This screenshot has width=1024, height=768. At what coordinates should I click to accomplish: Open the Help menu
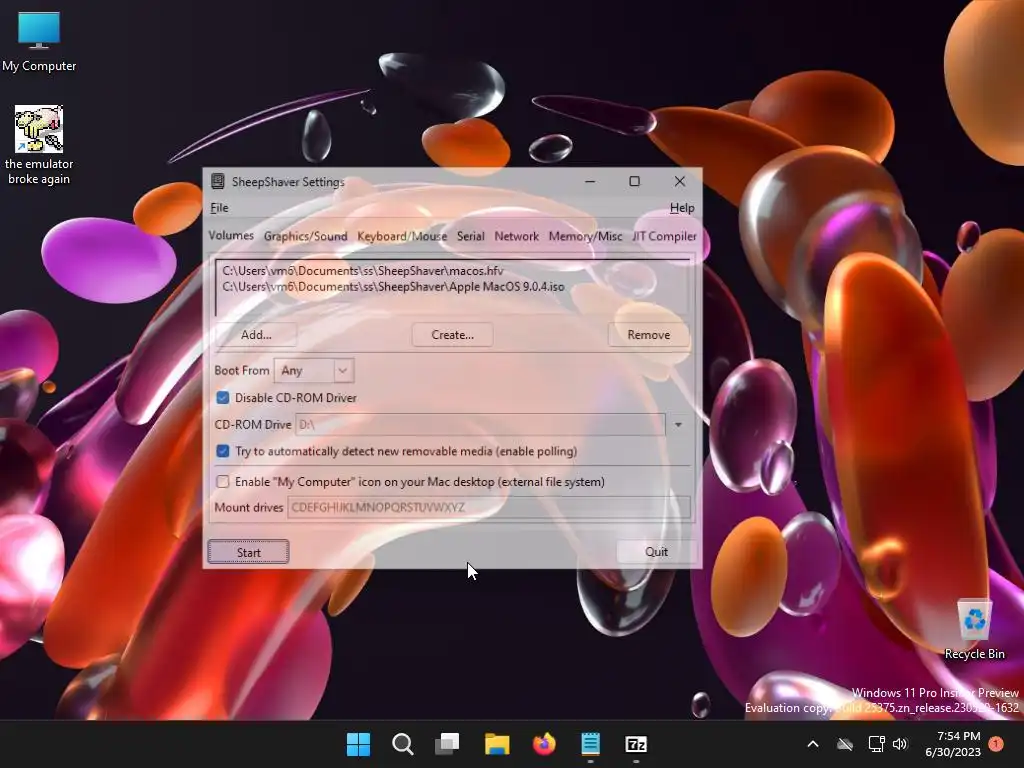tap(682, 208)
